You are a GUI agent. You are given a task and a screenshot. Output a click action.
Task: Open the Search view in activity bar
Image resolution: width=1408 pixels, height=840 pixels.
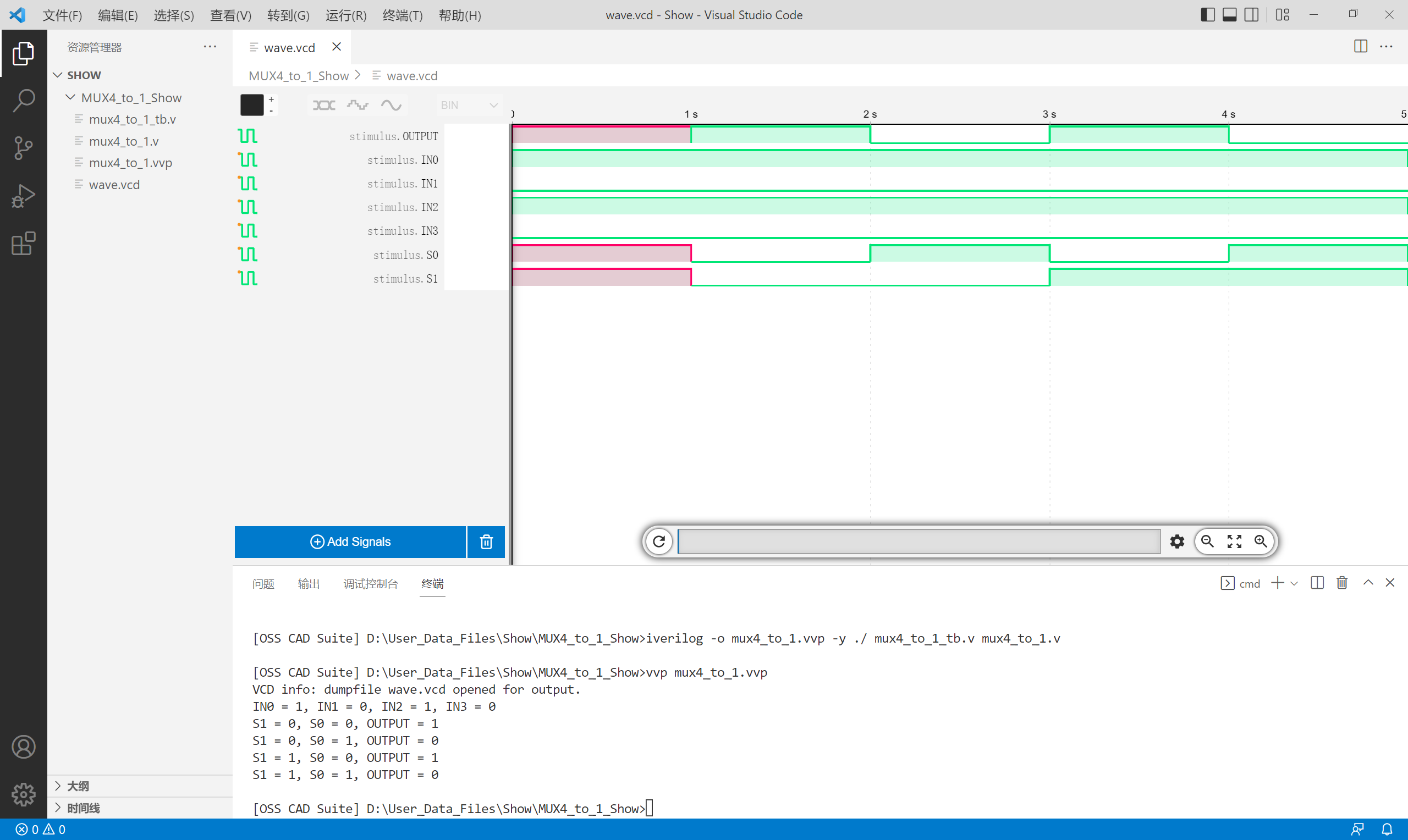[23, 101]
